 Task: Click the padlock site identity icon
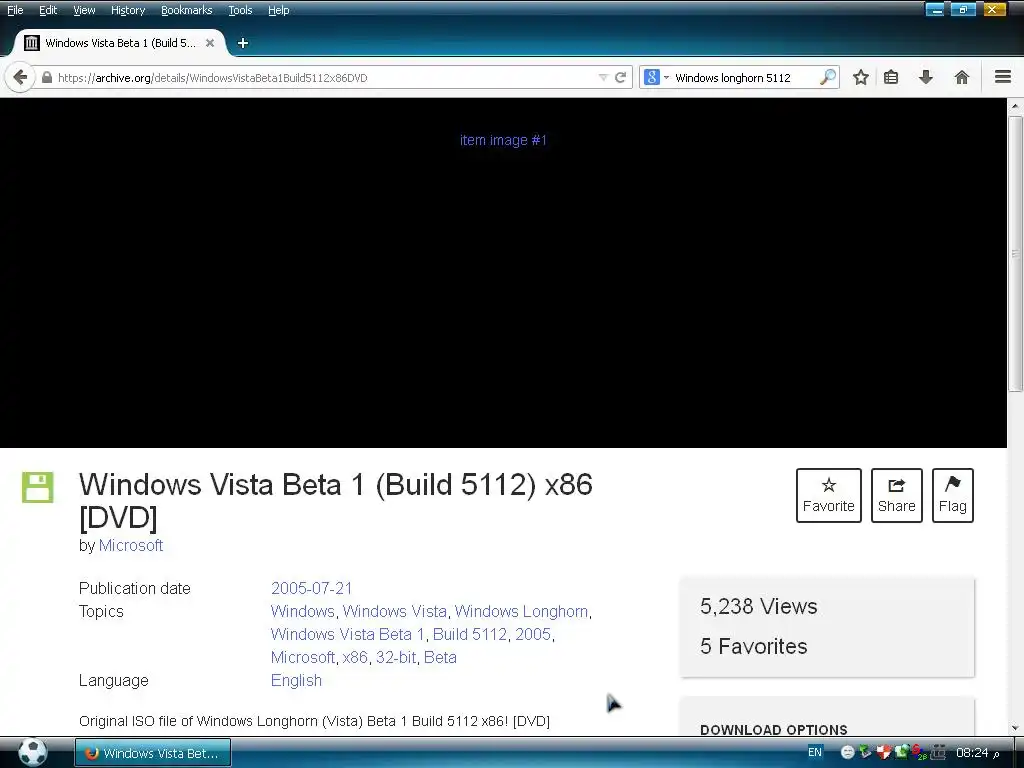[46, 78]
